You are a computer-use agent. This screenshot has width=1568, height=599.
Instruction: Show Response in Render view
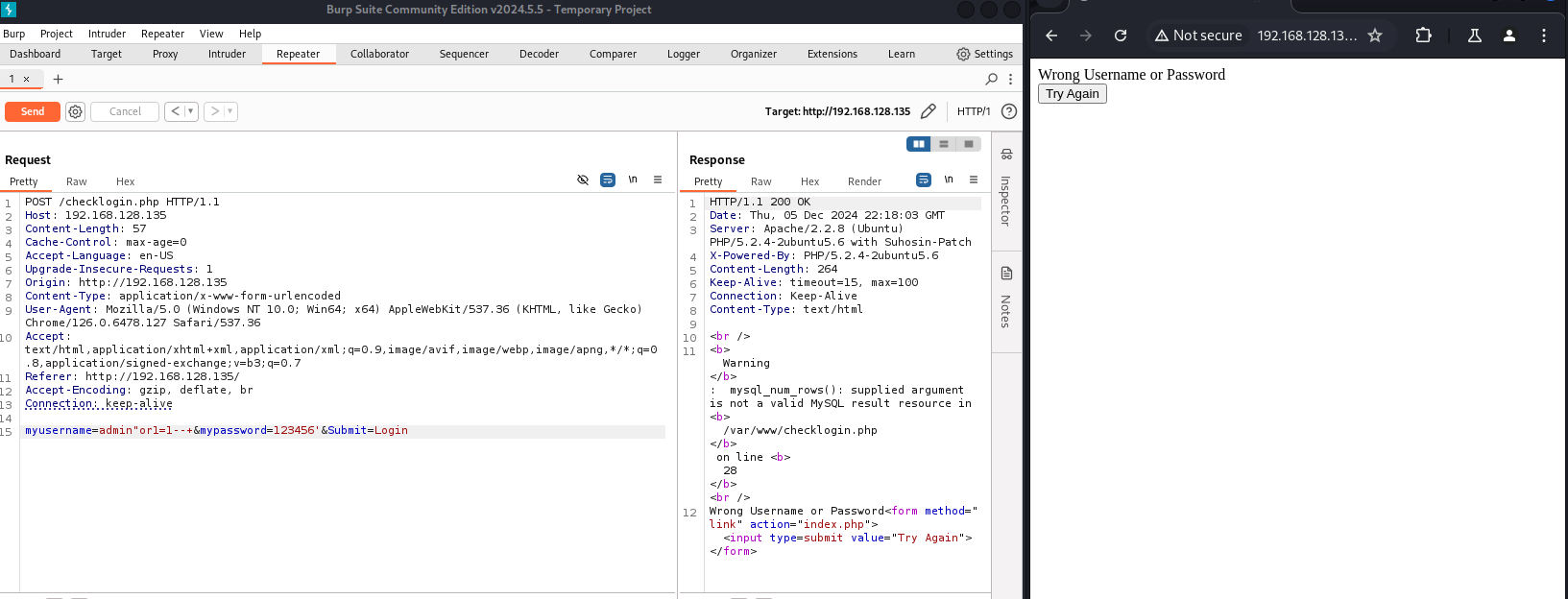coord(864,181)
